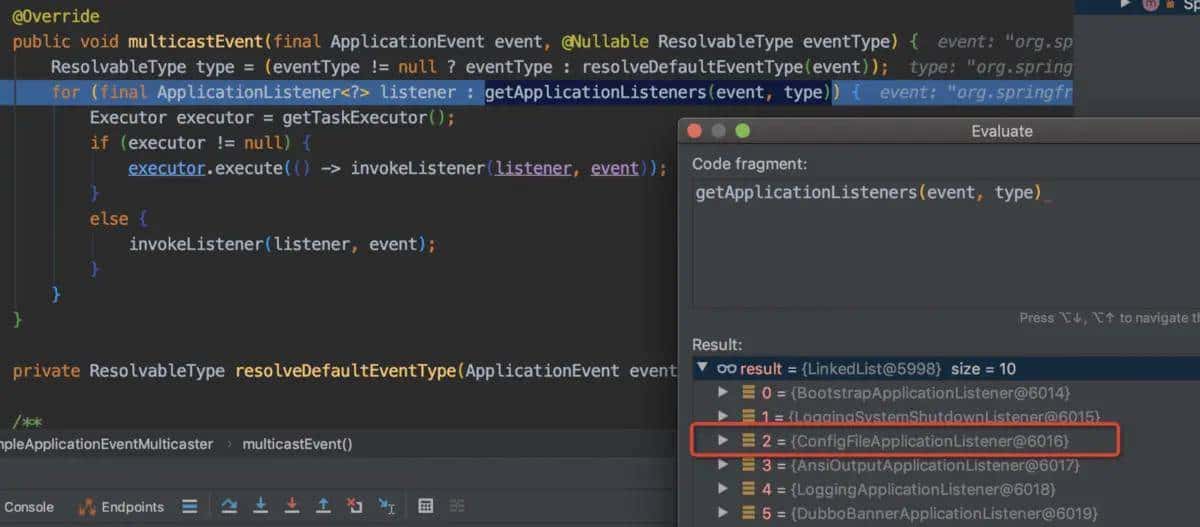Switch to the Console tab

click(29, 507)
